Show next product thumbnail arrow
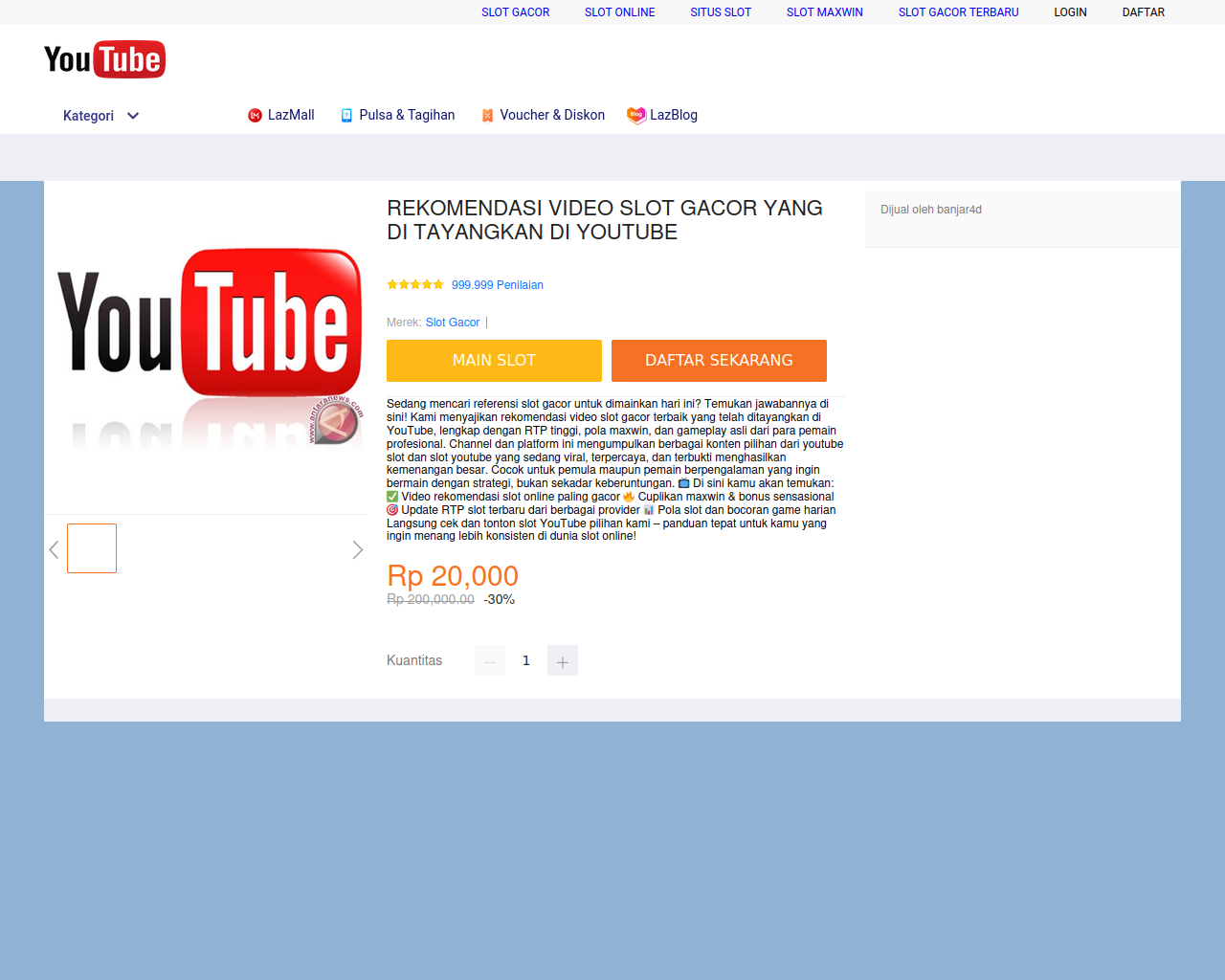The image size is (1225, 980). [357, 549]
